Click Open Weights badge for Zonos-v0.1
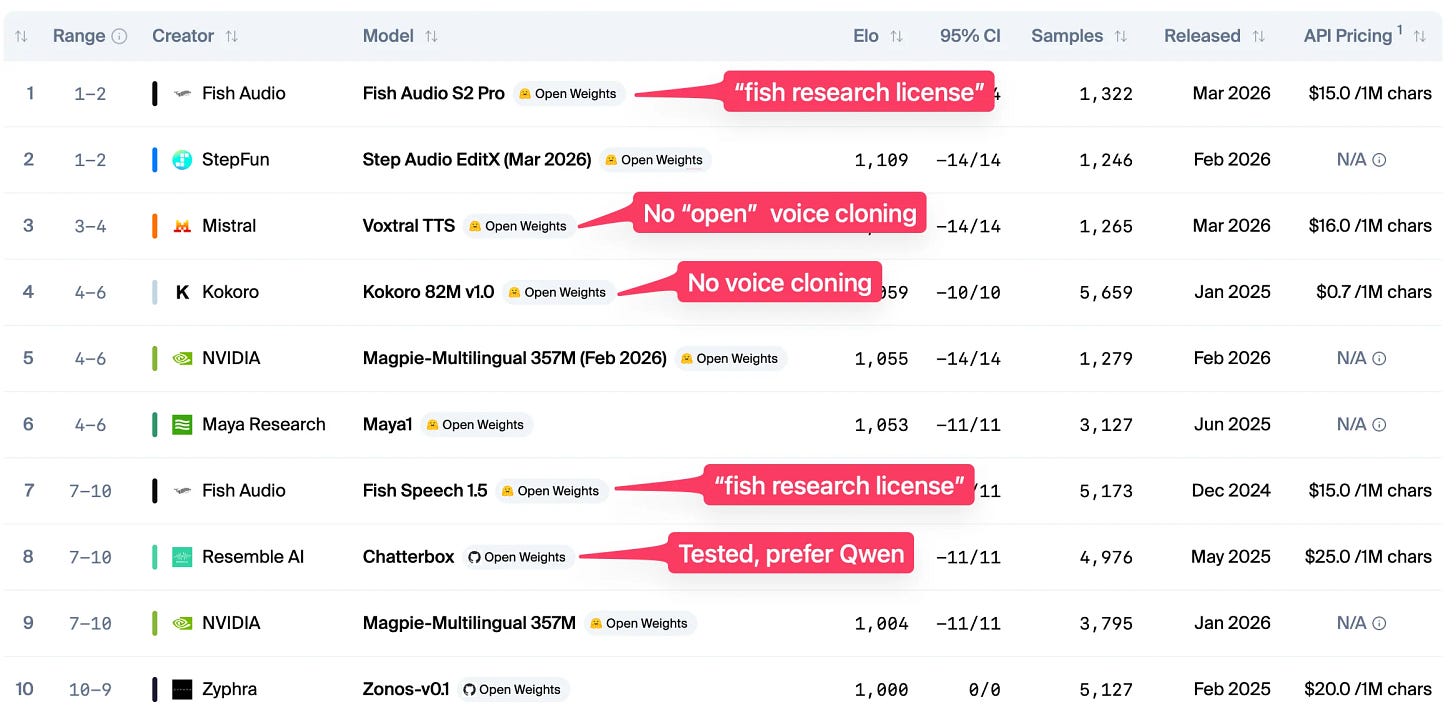 point(512,689)
